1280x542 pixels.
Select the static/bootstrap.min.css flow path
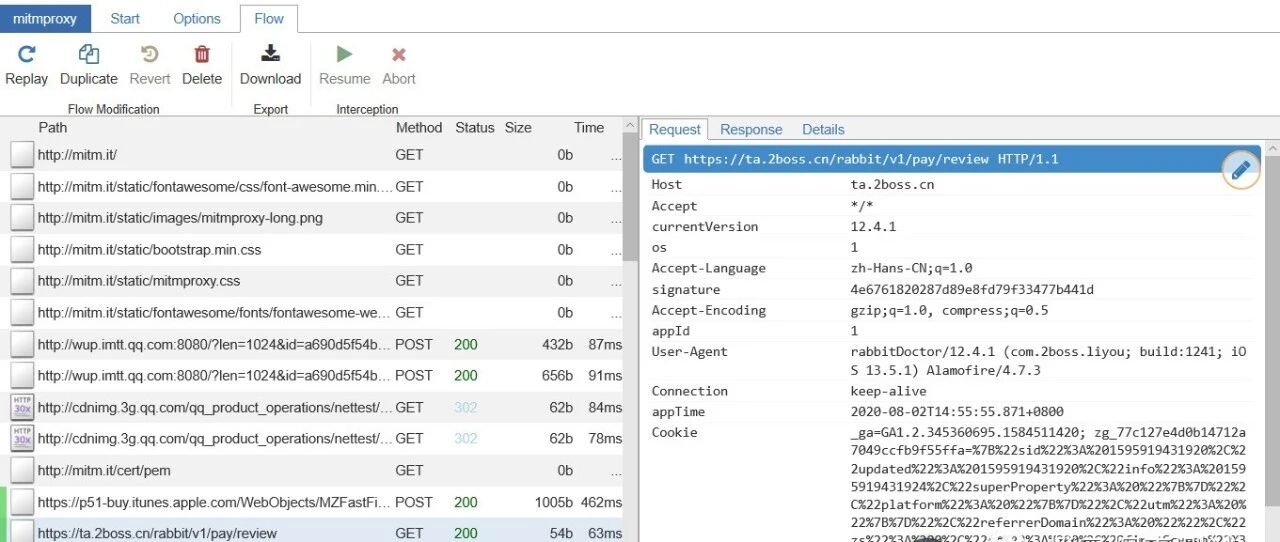click(x=149, y=250)
